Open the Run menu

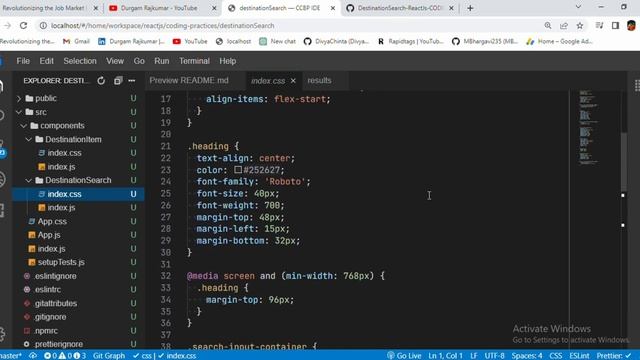[161, 61]
